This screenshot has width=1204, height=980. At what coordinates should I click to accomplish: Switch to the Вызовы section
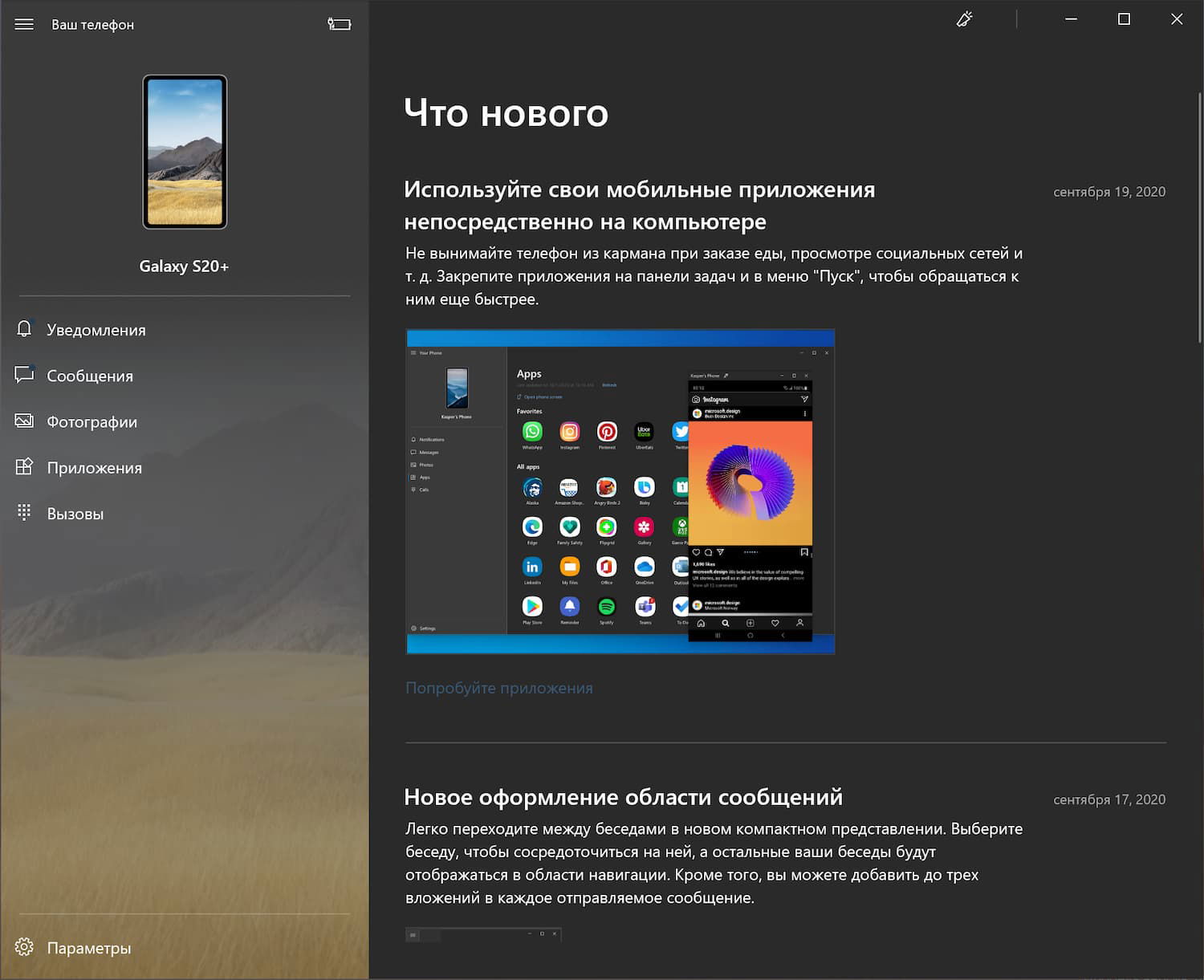pyautogui.click(x=75, y=513)
